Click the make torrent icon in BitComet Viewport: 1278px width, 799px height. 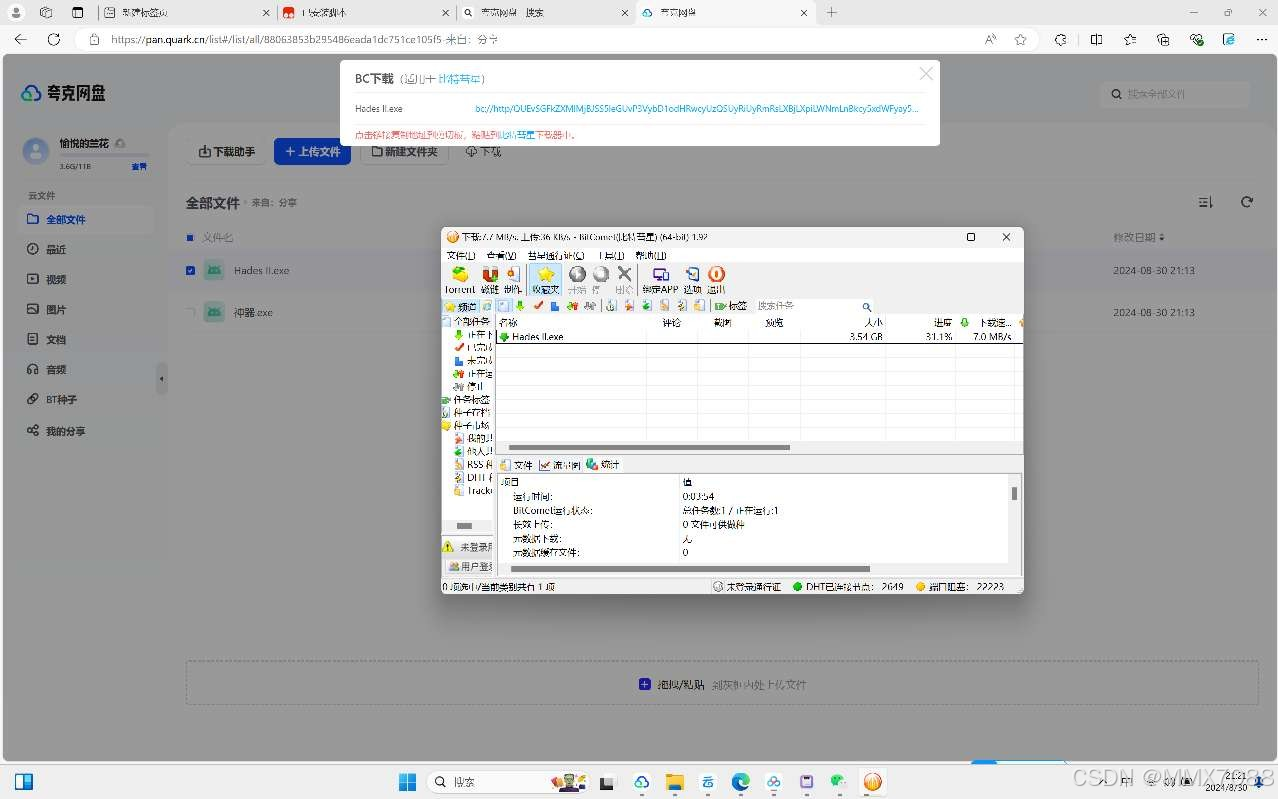pos(513,279)
